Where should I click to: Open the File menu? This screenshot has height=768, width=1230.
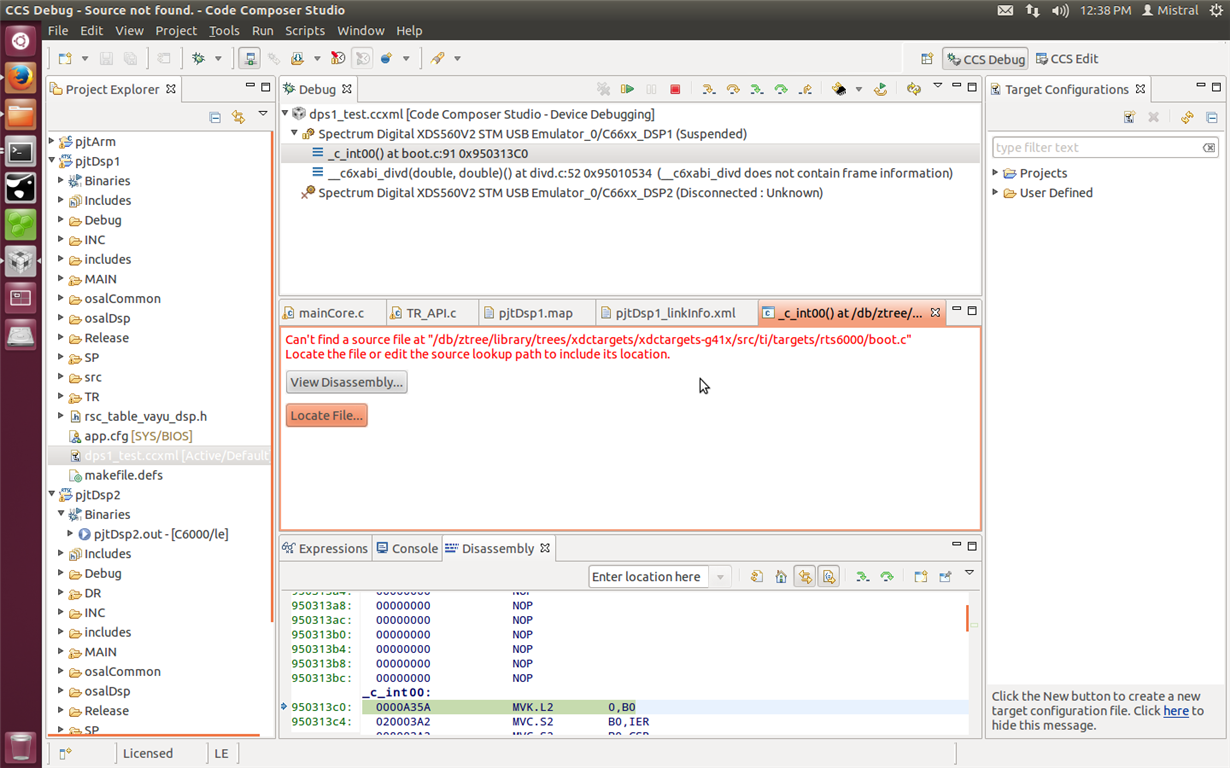point(58,31)
